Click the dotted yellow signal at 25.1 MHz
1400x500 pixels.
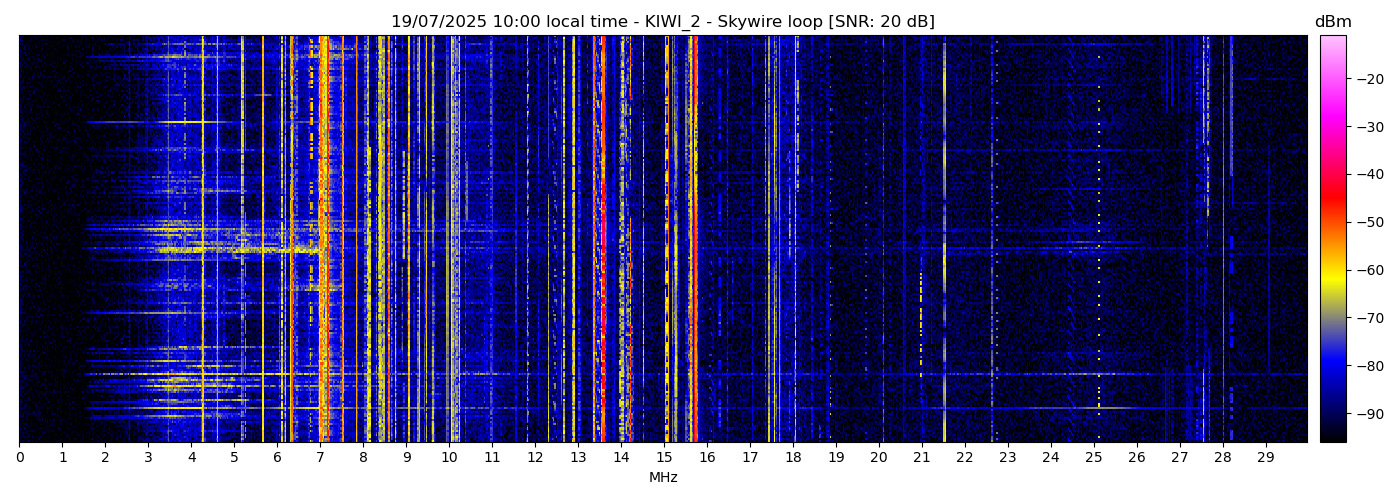point(1098,240)
